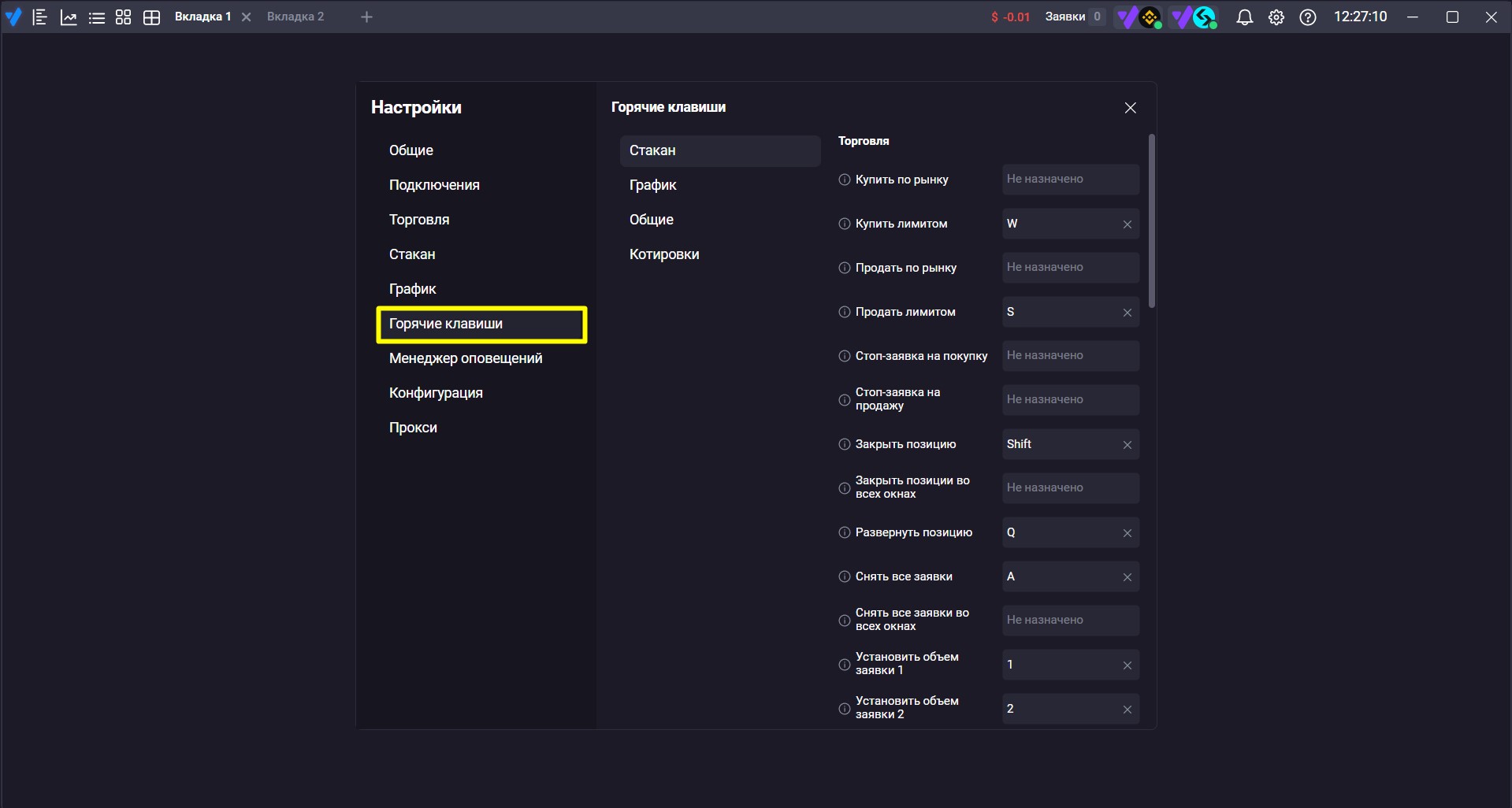The height and width of the screenshot is (808, 1512).
Task: Clear the W hotkey for Купить лимитом
Action: (1127, 224)
